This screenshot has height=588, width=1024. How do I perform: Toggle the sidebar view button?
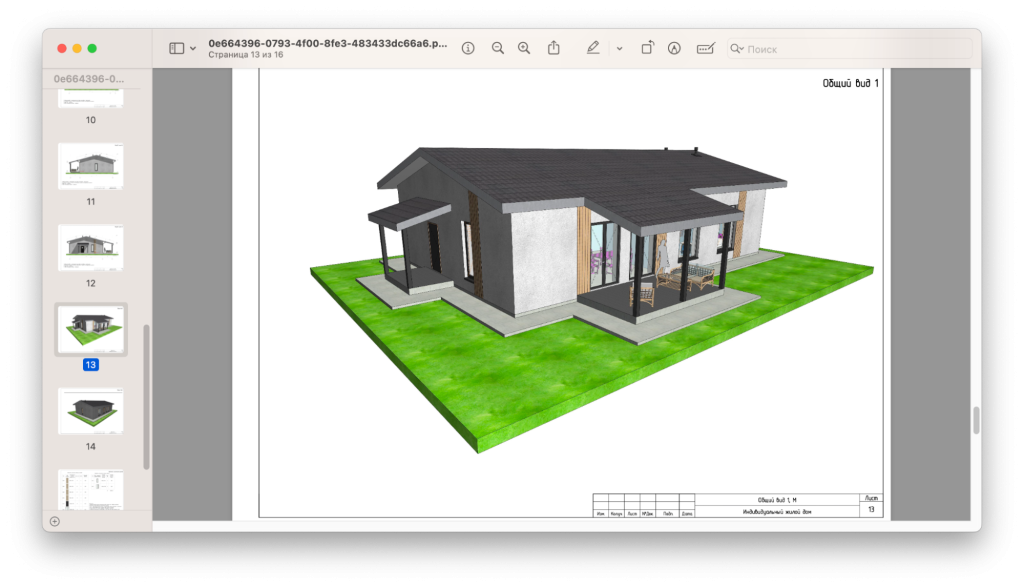(176, 48)
